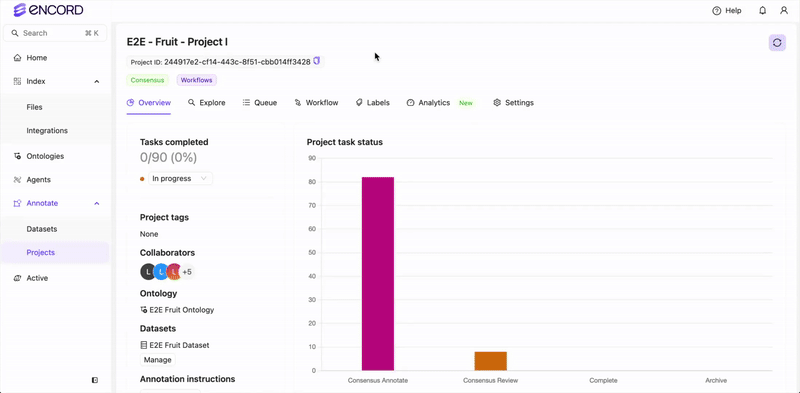
Task: Collapse the Index section chevron
Action: pyautogui.click(x=97, y=82)
